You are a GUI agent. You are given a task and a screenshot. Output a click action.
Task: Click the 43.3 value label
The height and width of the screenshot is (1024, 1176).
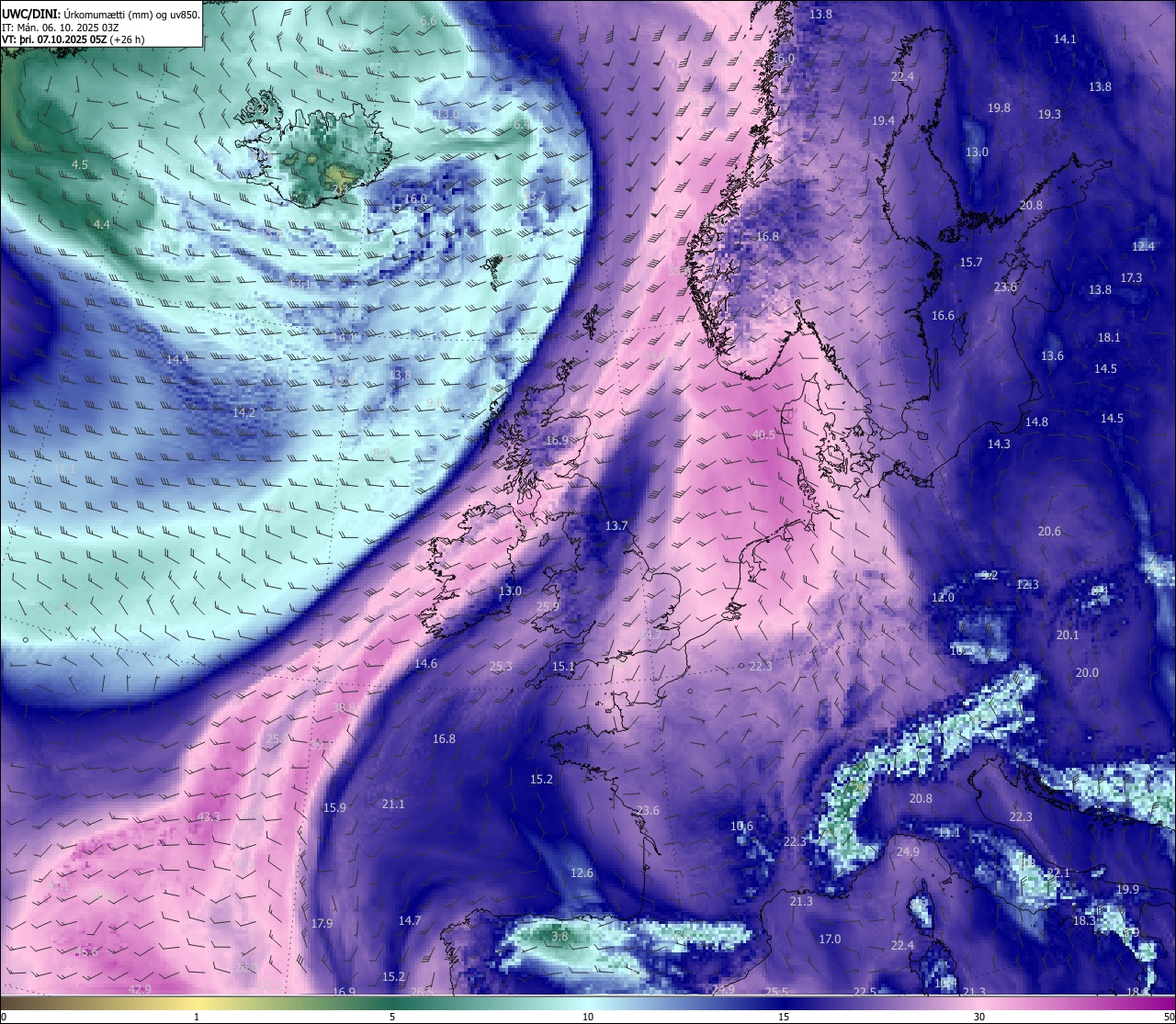point(209,816)
